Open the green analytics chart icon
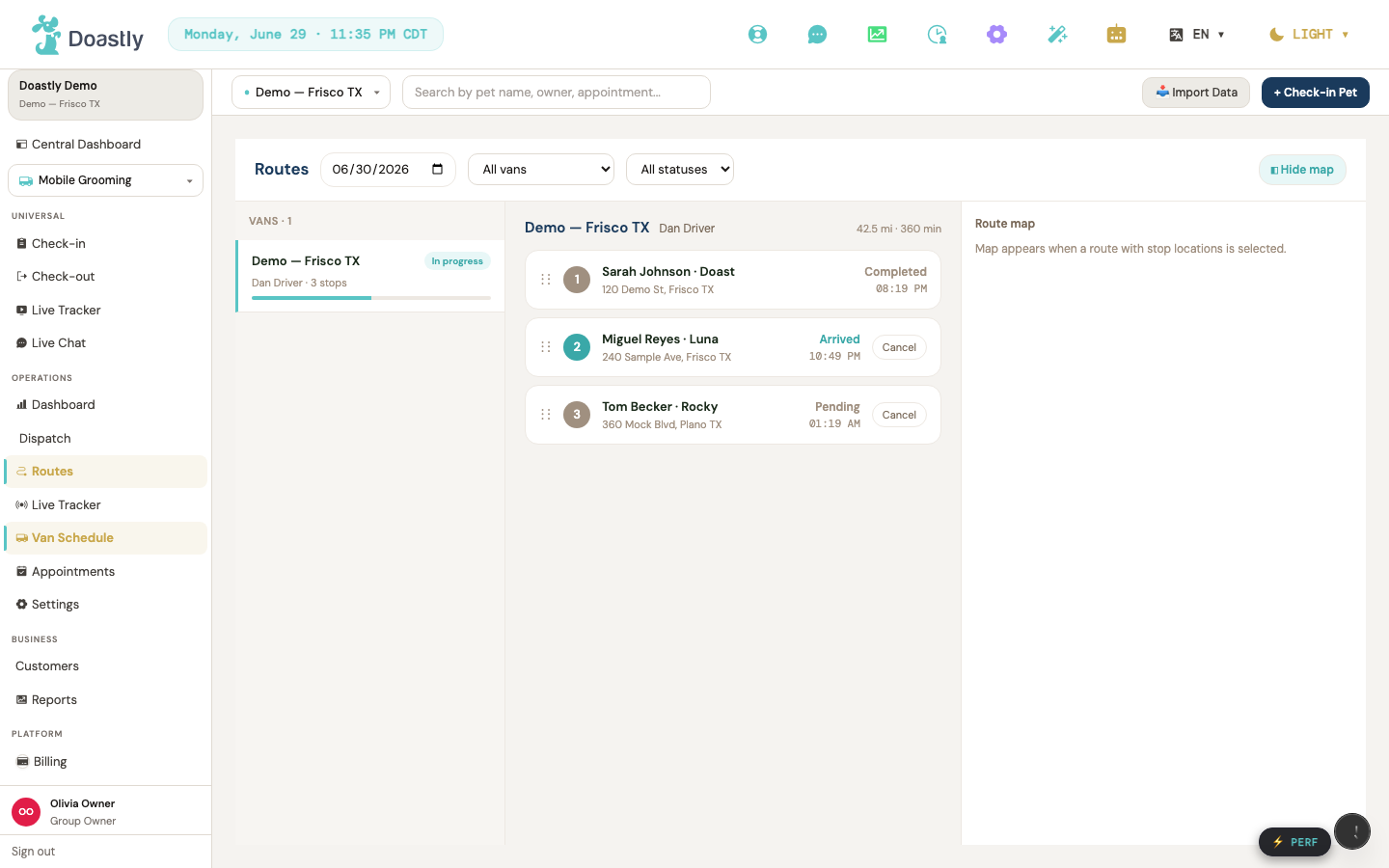1389x868 pixels. [877, 35]
